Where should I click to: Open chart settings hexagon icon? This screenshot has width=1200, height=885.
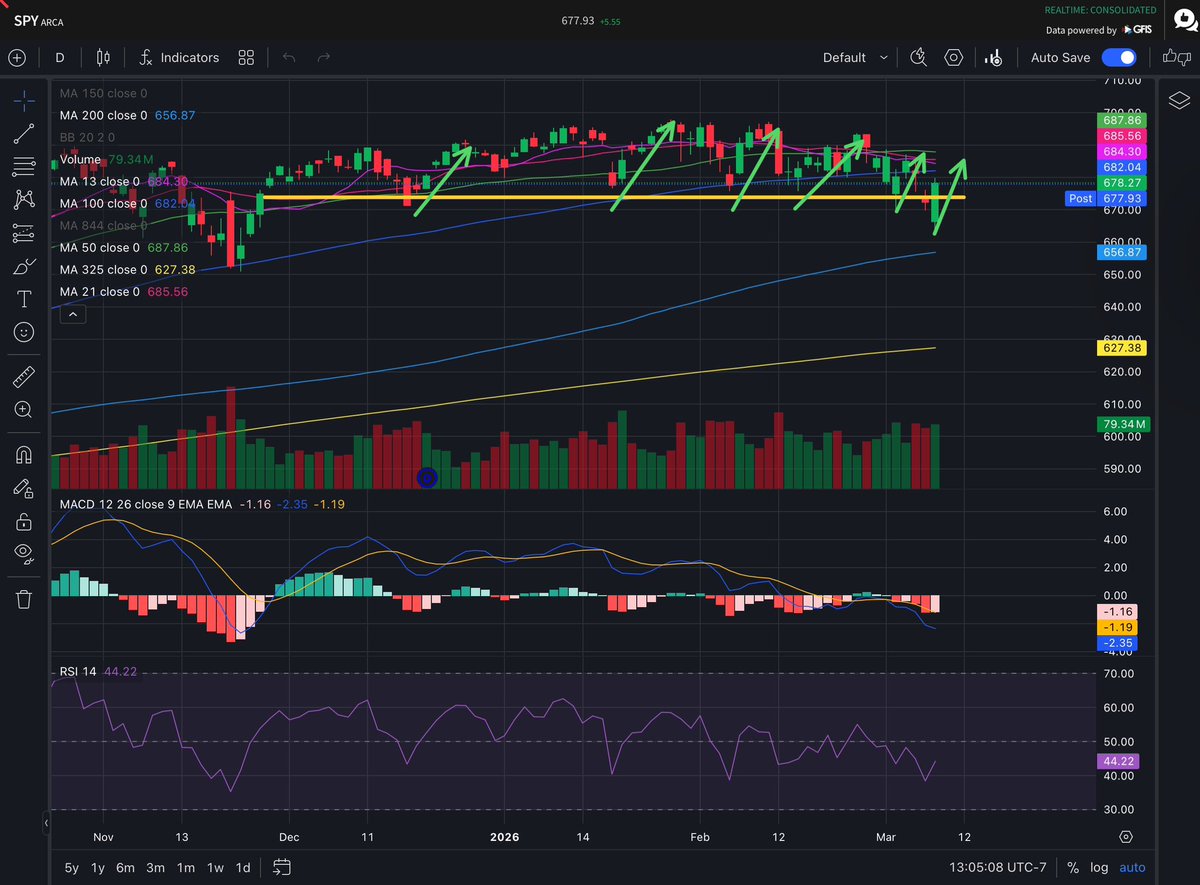point(954,57)
